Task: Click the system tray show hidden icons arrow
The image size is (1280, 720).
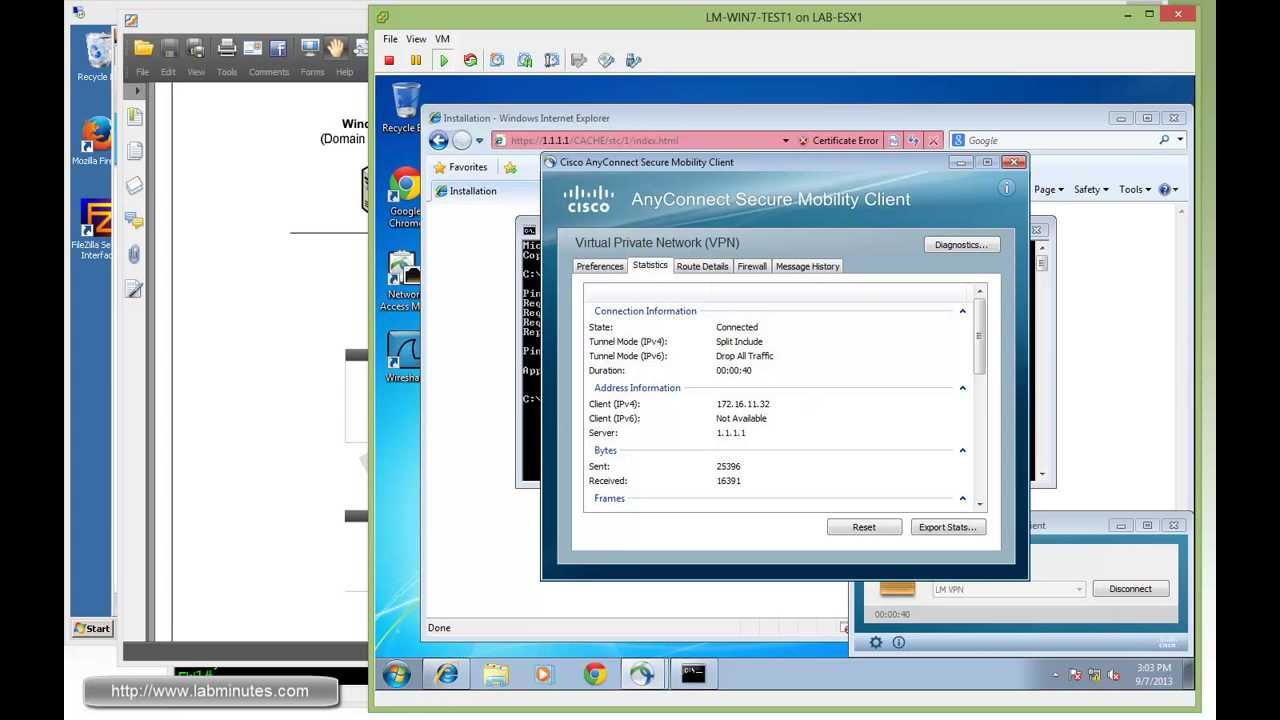Action: coord(1055,675)
